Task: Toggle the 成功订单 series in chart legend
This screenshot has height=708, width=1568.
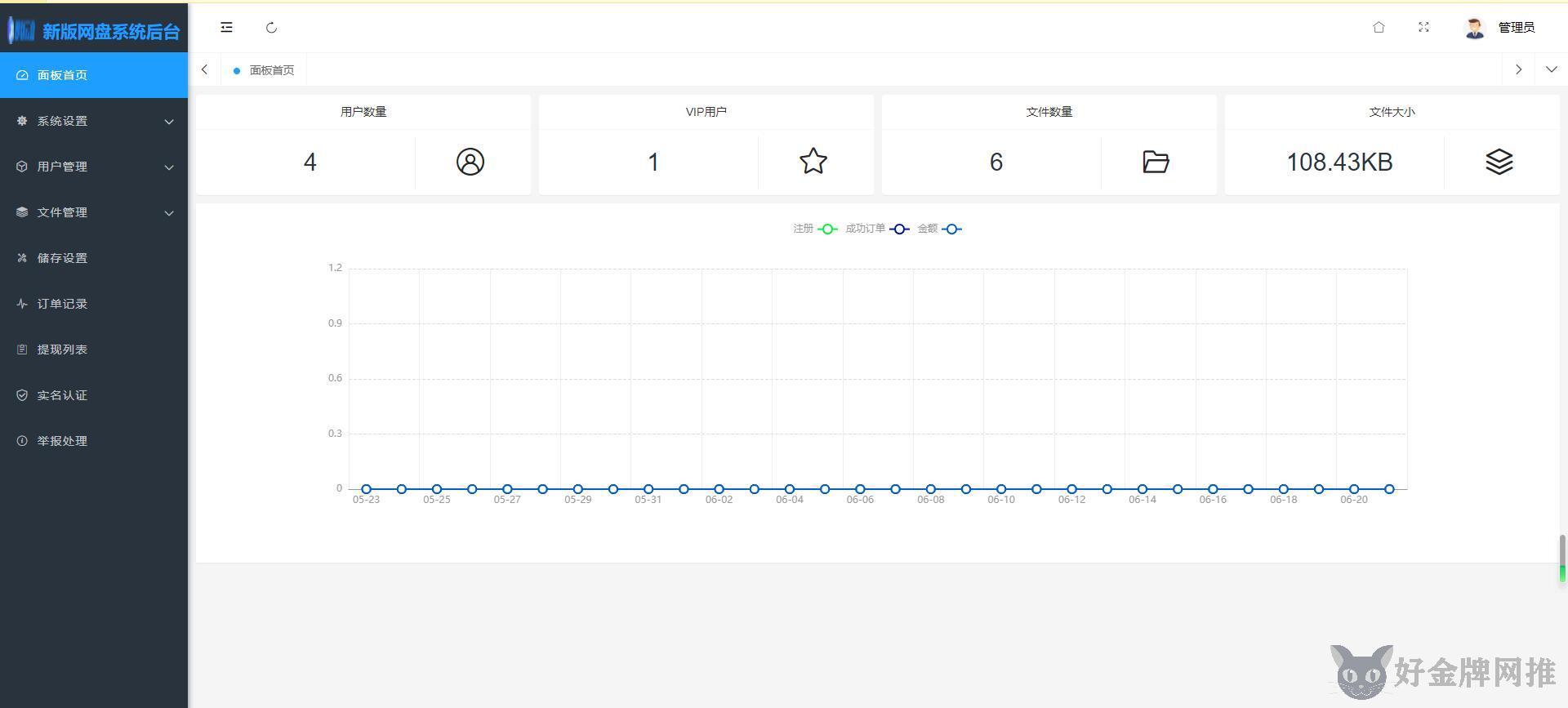Action: (x=877, y=229)
